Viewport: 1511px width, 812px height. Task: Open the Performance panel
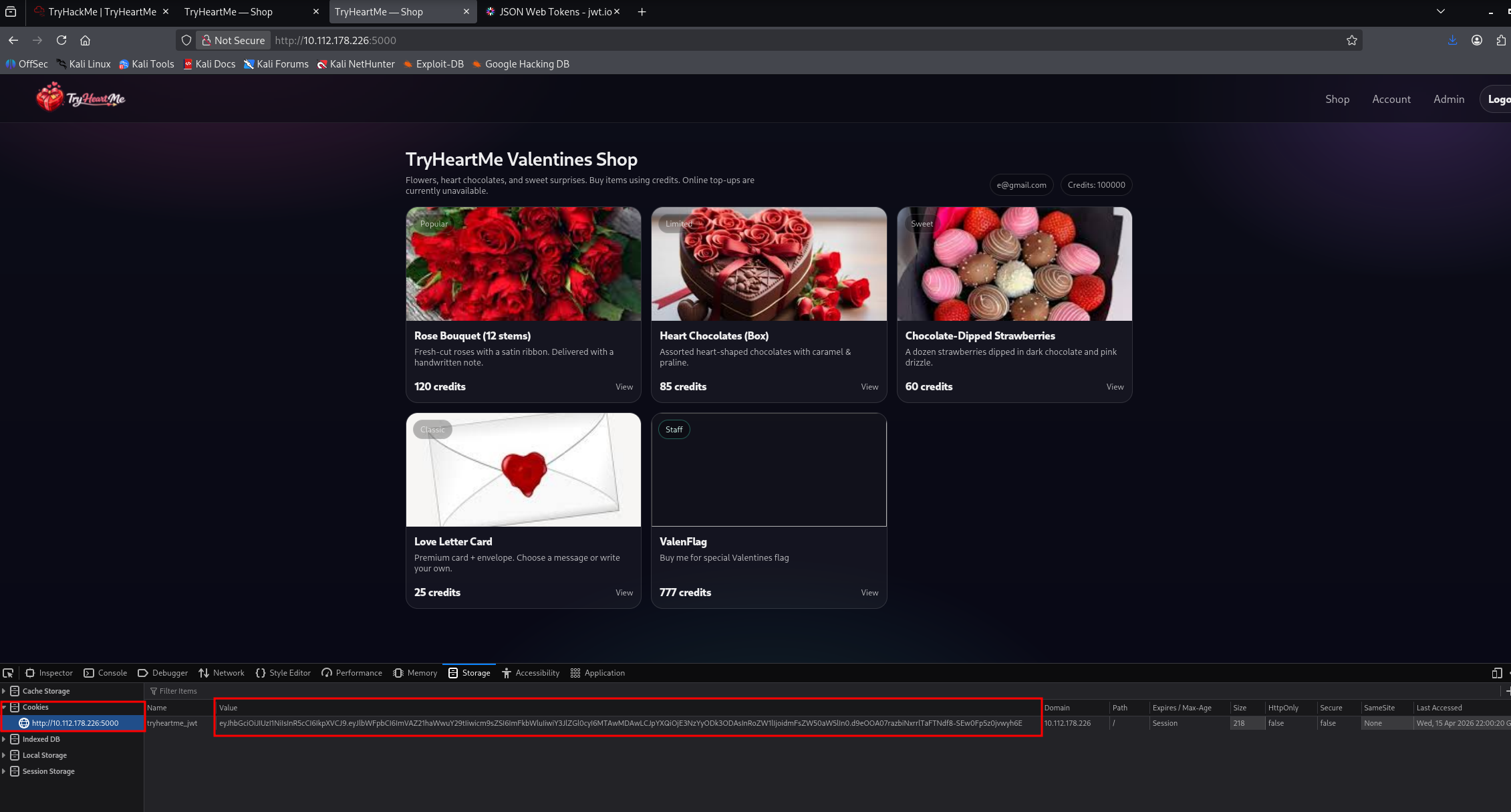[x=352, y=673]
